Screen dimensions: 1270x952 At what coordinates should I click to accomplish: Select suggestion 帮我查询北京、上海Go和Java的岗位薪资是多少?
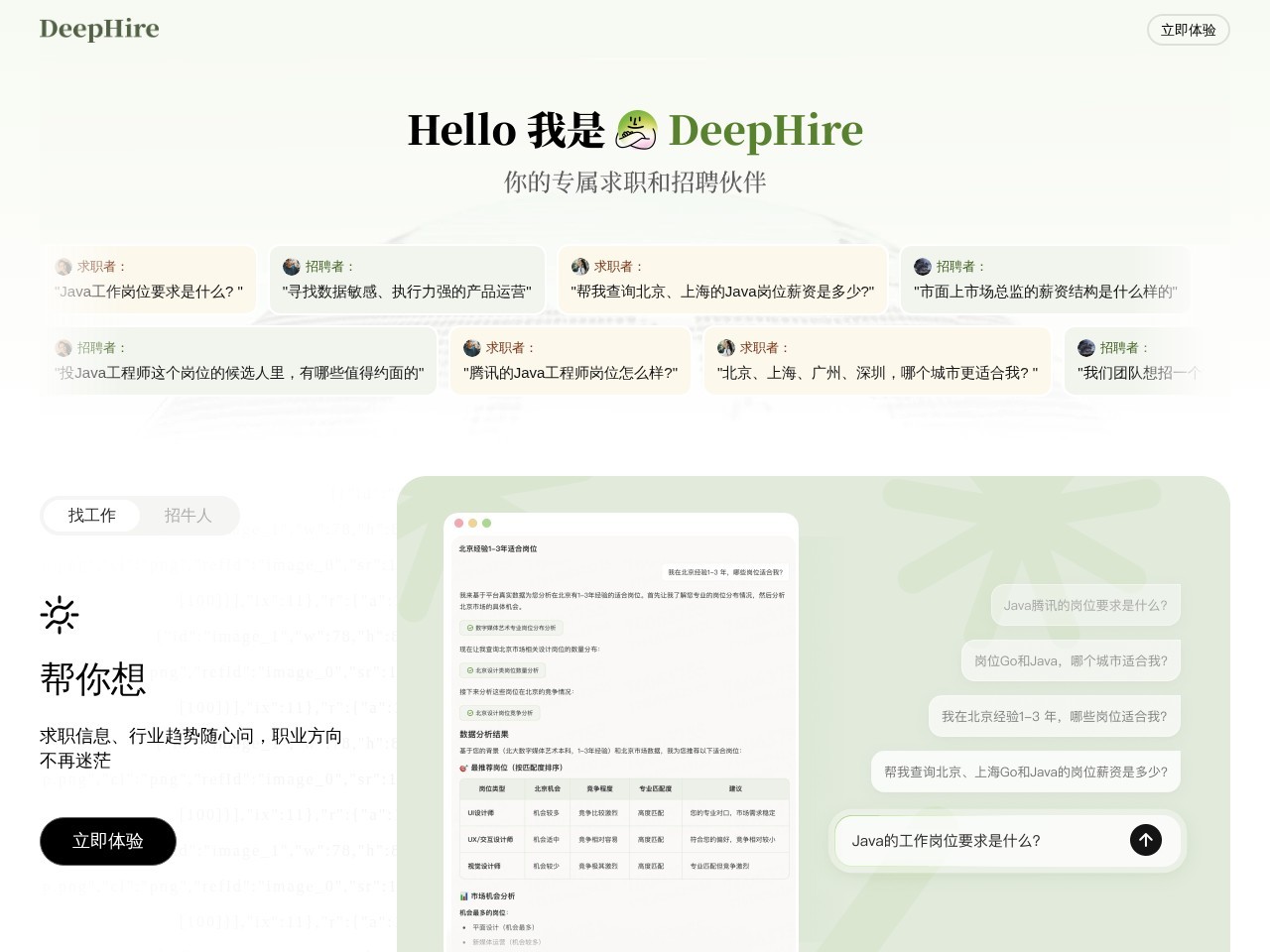click(x=1026, y=772)
